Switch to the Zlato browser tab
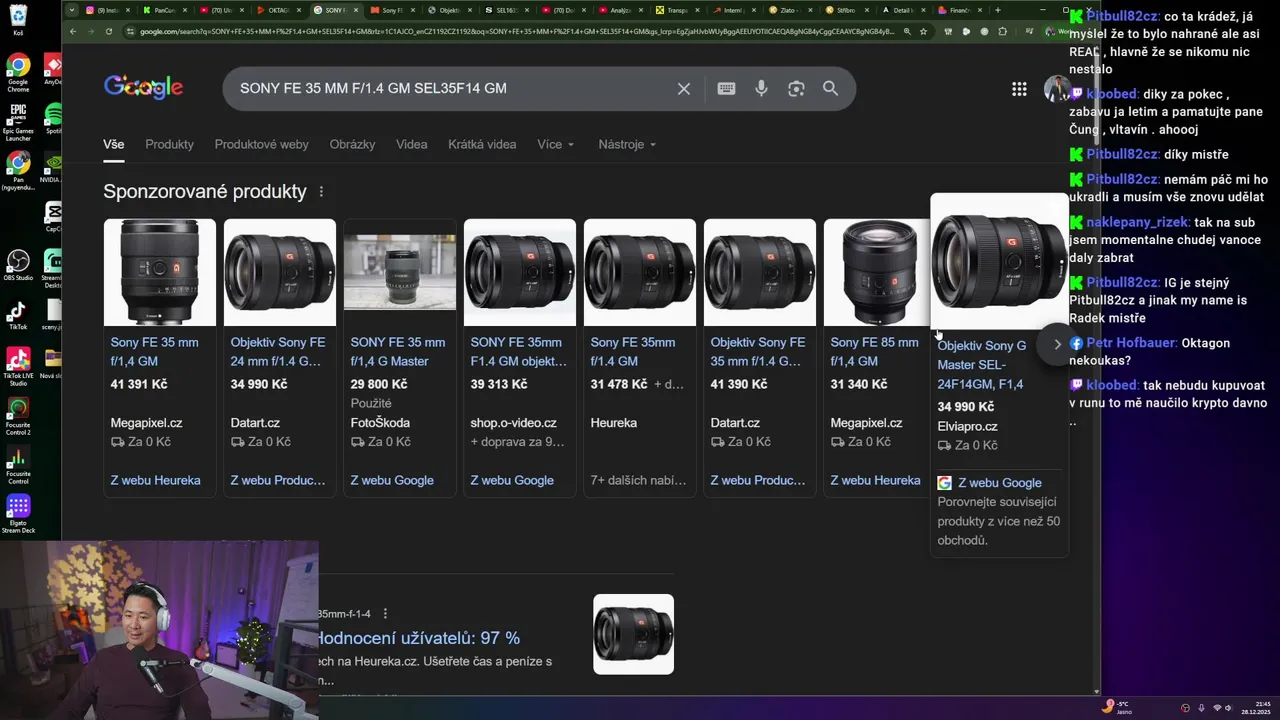The height and width of the screenshot is (720, 1280). click(789, 10)
